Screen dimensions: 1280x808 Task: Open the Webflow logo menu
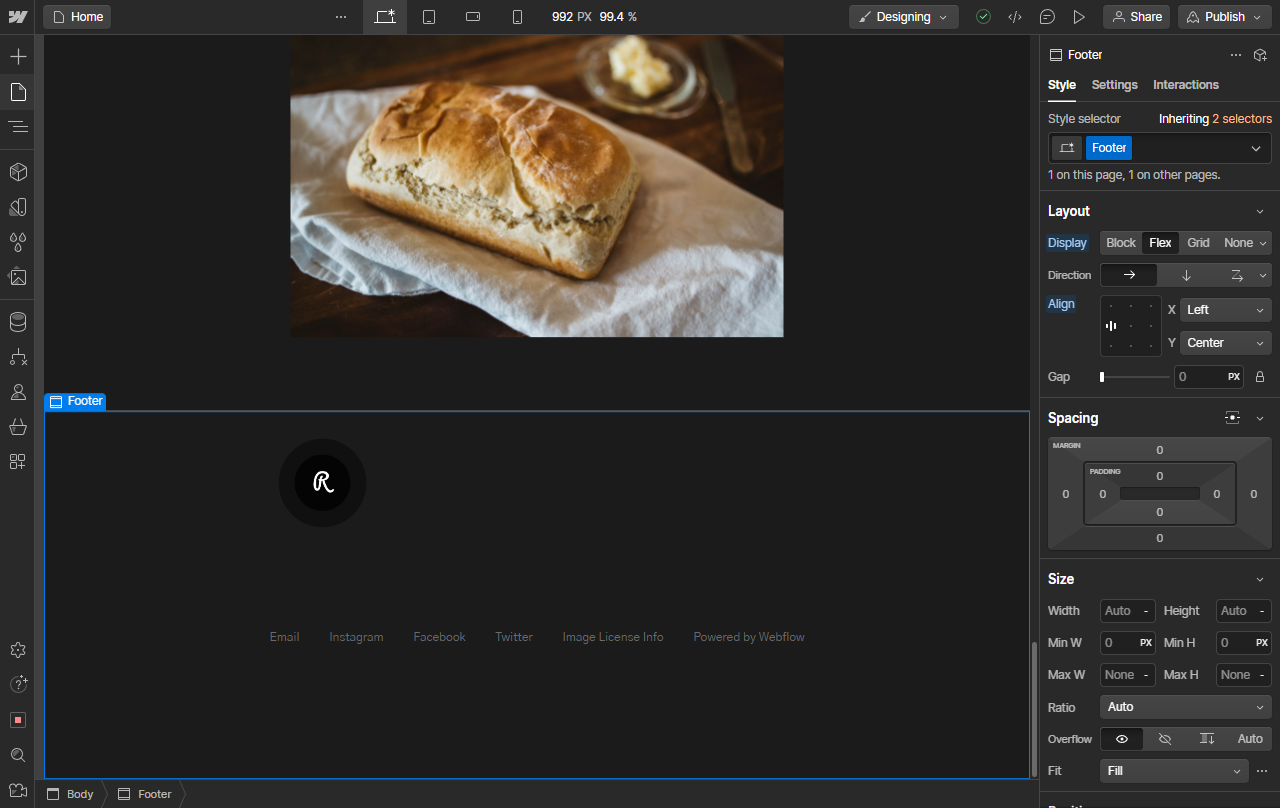pyautogui.click(x=18, y=17)
